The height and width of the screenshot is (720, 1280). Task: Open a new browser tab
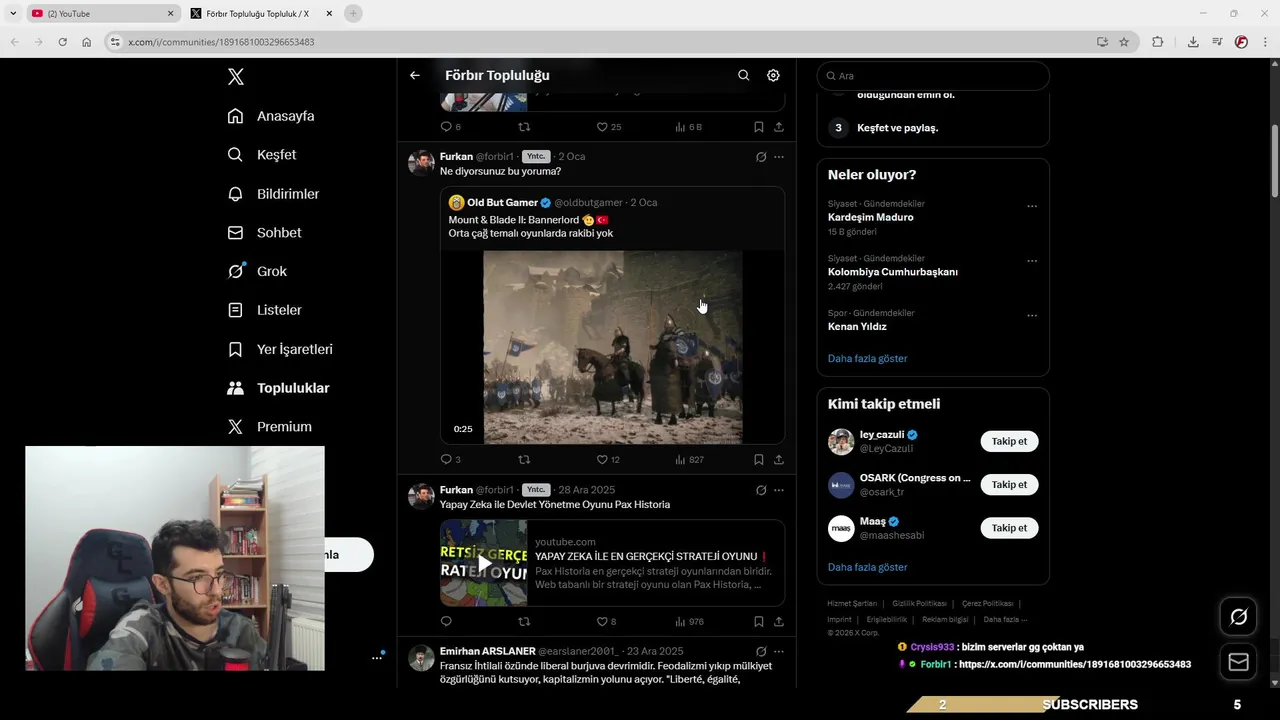[352, 14]
